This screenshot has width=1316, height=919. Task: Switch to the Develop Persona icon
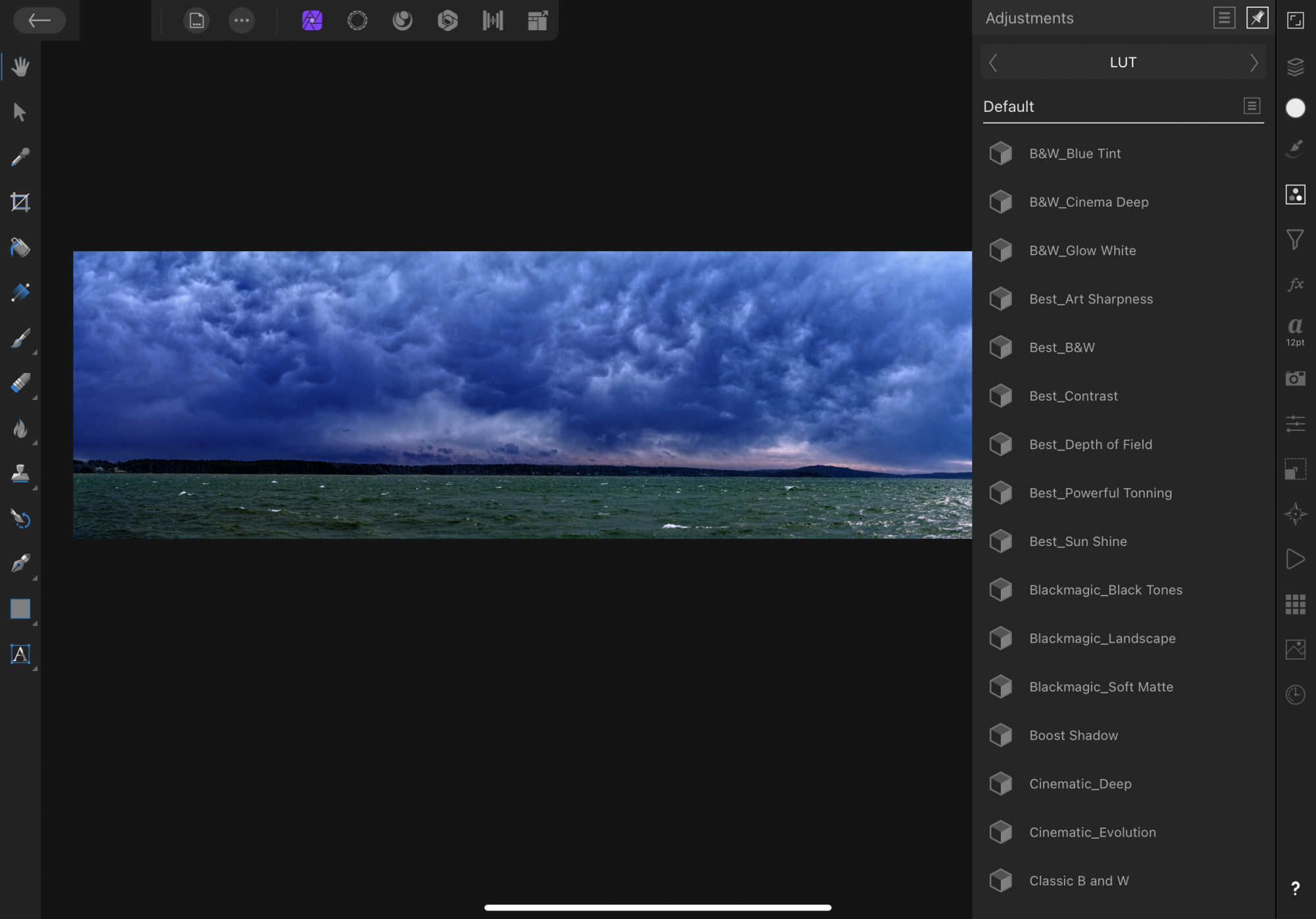coord(447,20)
